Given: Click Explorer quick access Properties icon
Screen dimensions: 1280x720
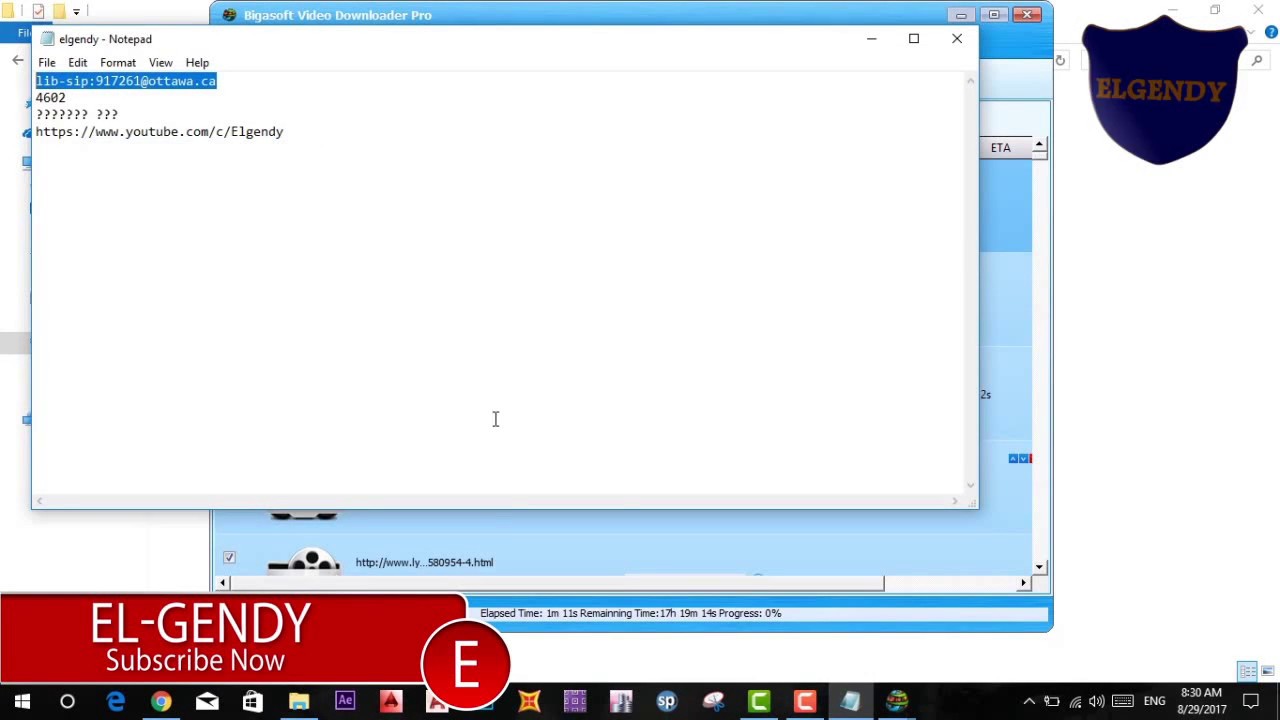Looking at the screenshot, I should point(38,11).
